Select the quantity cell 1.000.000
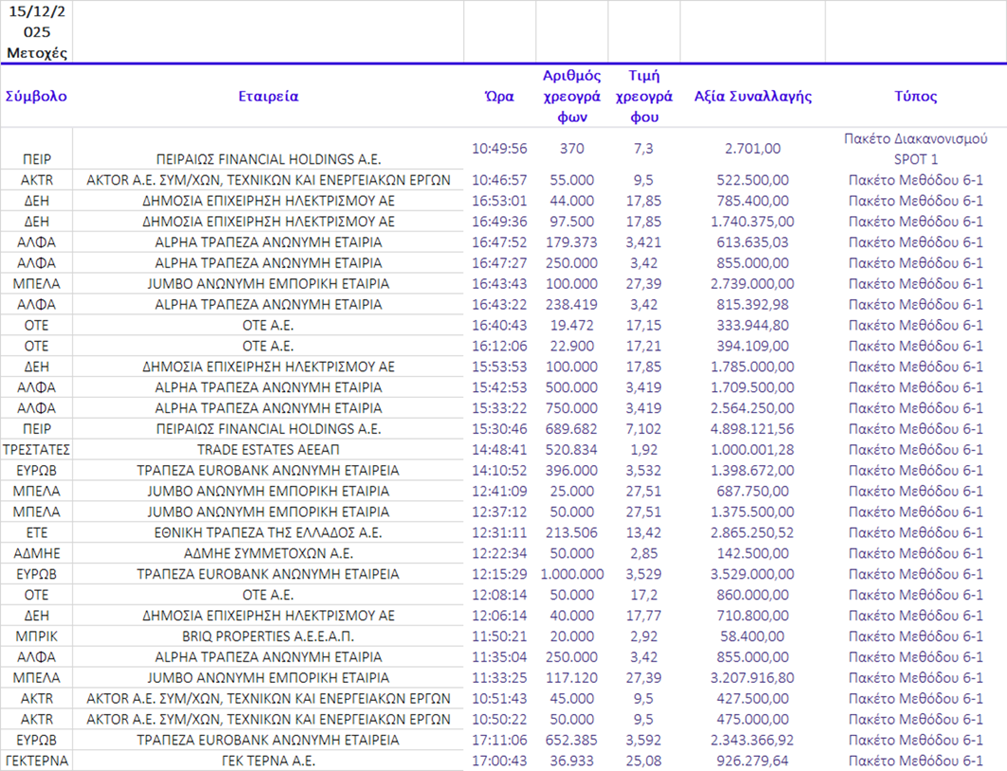 point(571,574)
